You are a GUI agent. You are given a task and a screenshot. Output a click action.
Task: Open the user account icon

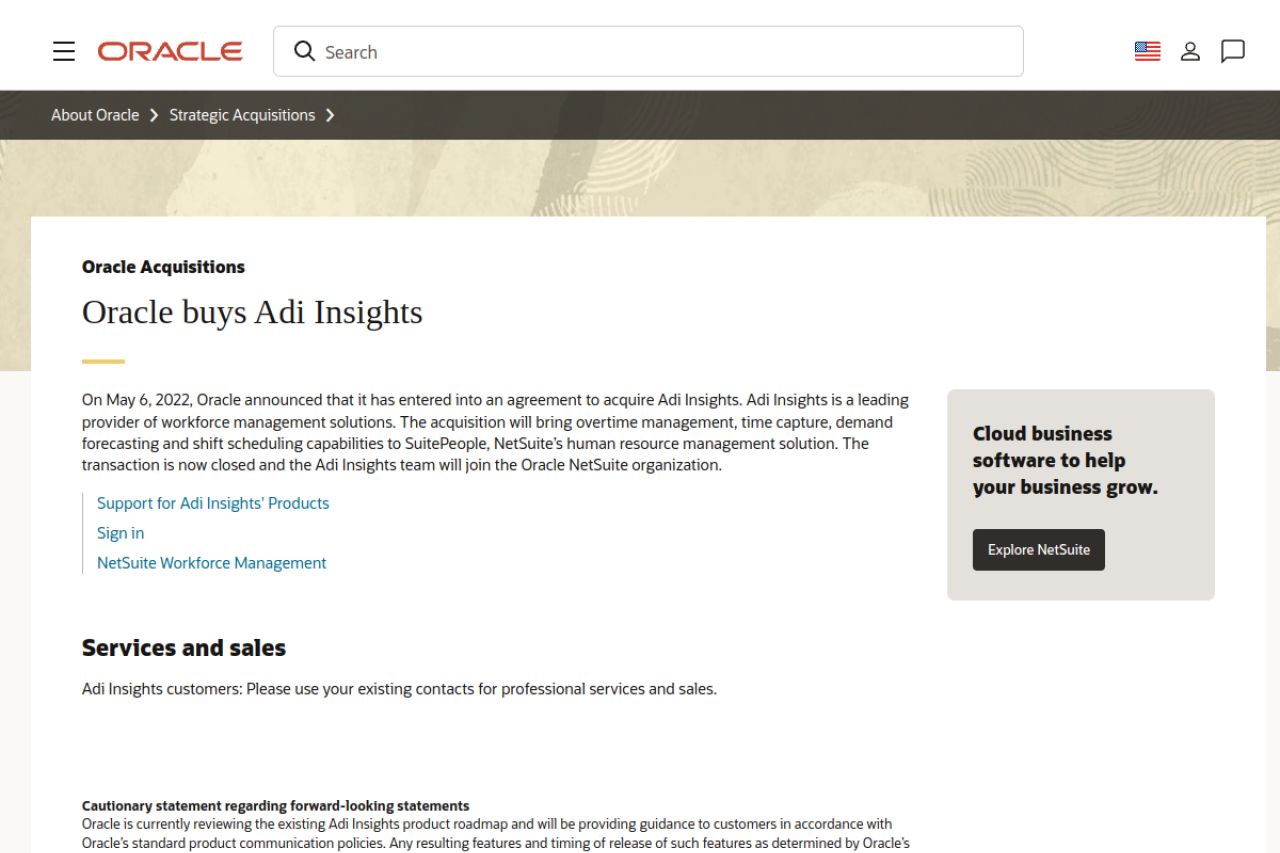pyautogui.click(x=1190, y=51)
